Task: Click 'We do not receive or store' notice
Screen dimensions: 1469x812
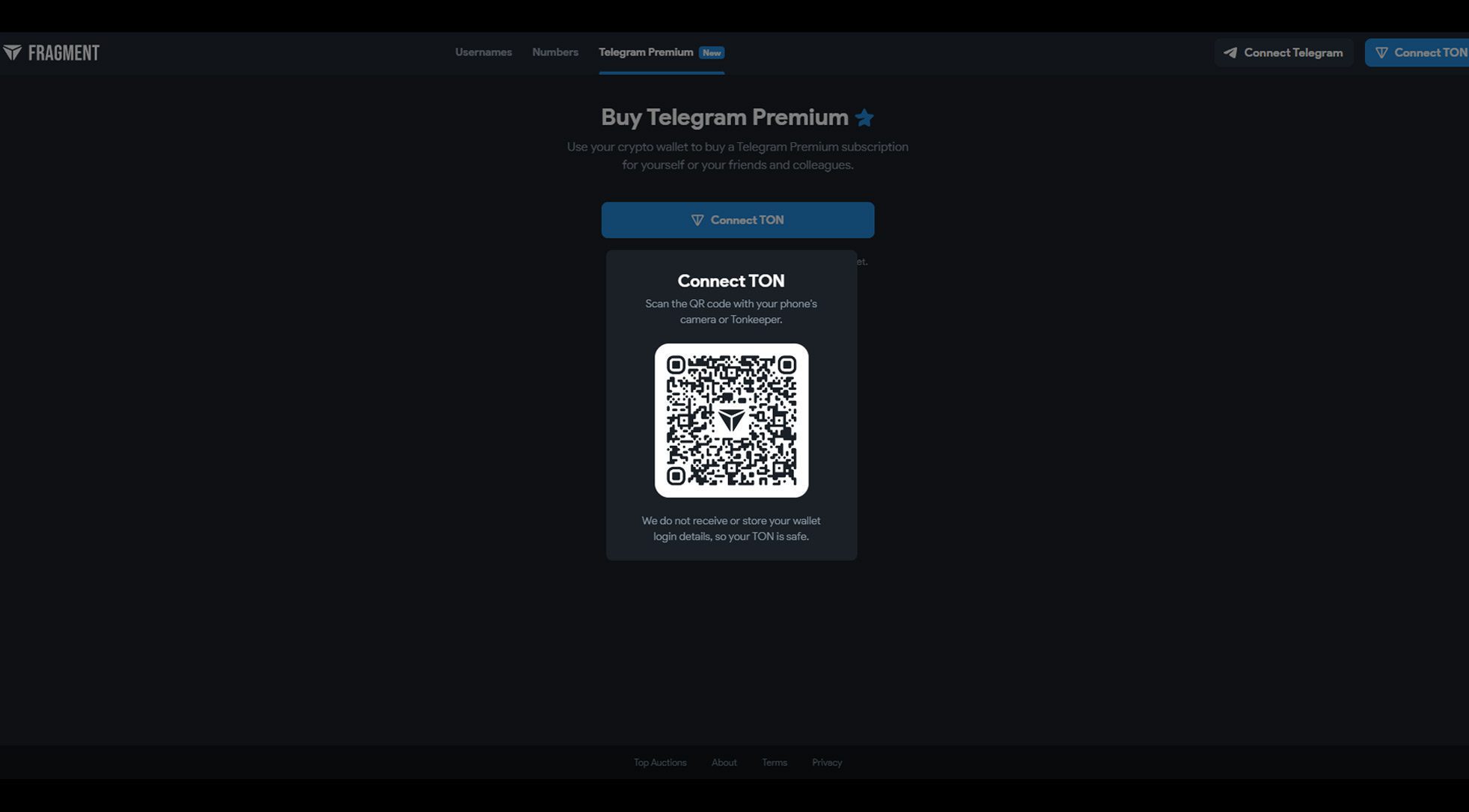Action: coord(731,528)
